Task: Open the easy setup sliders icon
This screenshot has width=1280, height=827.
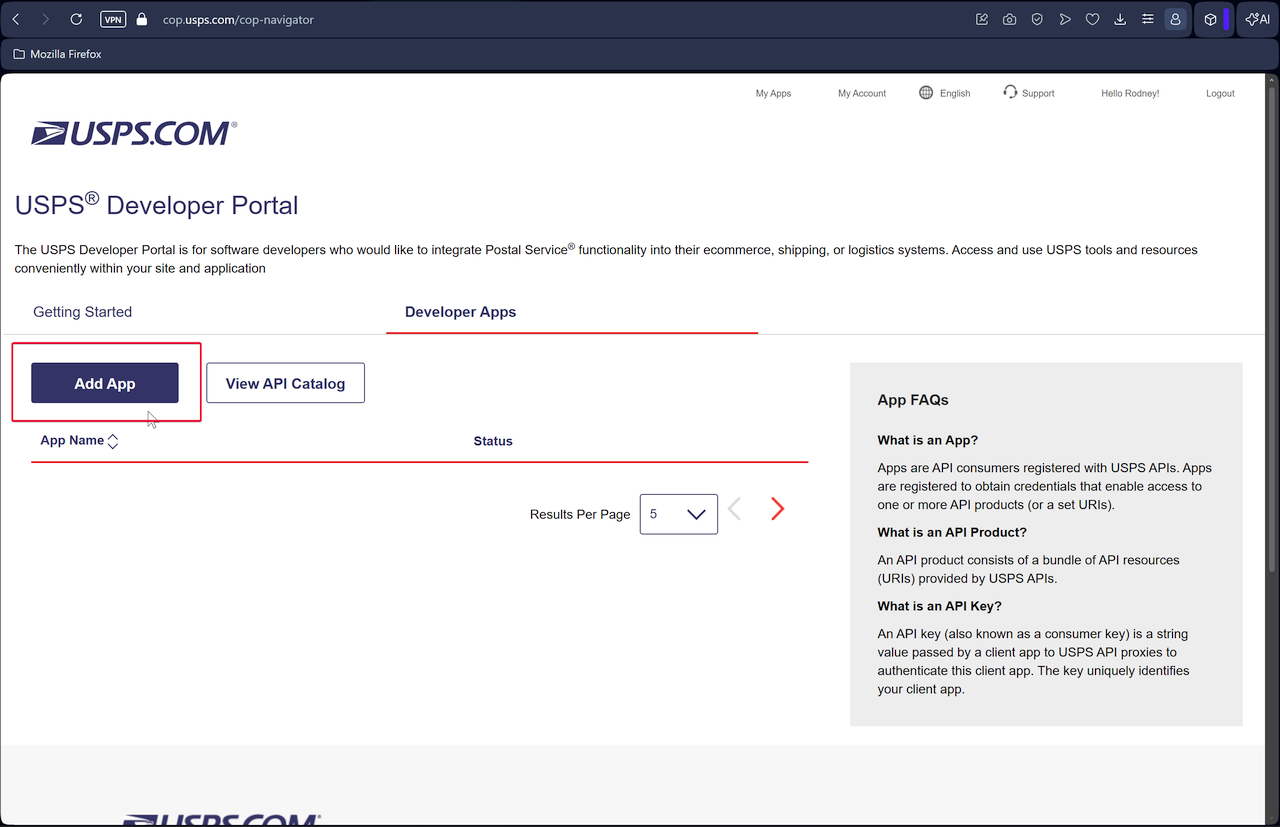Action: pyautogui.click(x=1148, y=19)
